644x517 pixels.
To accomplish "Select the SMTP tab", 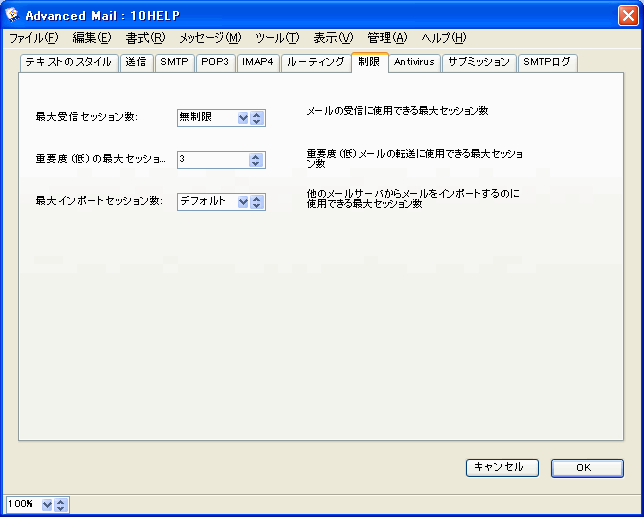I will coord(174,62).
